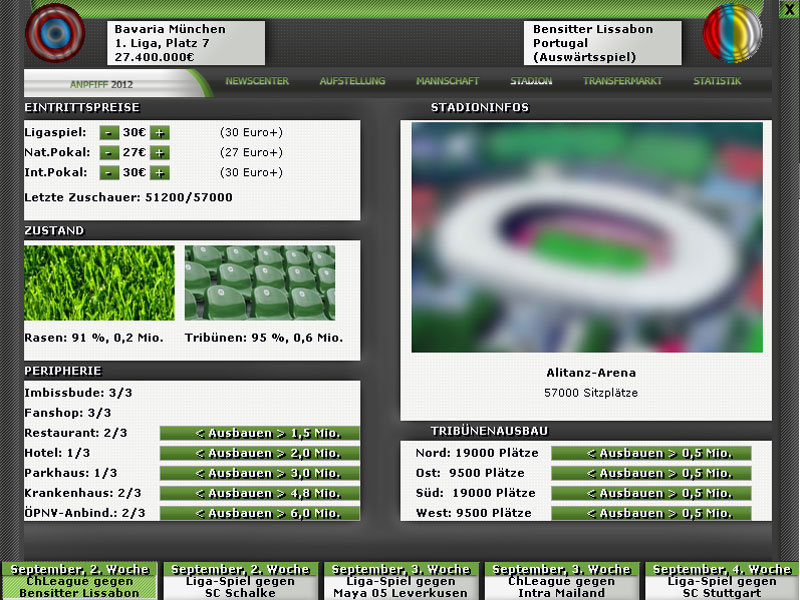Select the ChLeague gegen Bensitter Lissabon fixture
The image size is (800, 600).
(80, 581)
